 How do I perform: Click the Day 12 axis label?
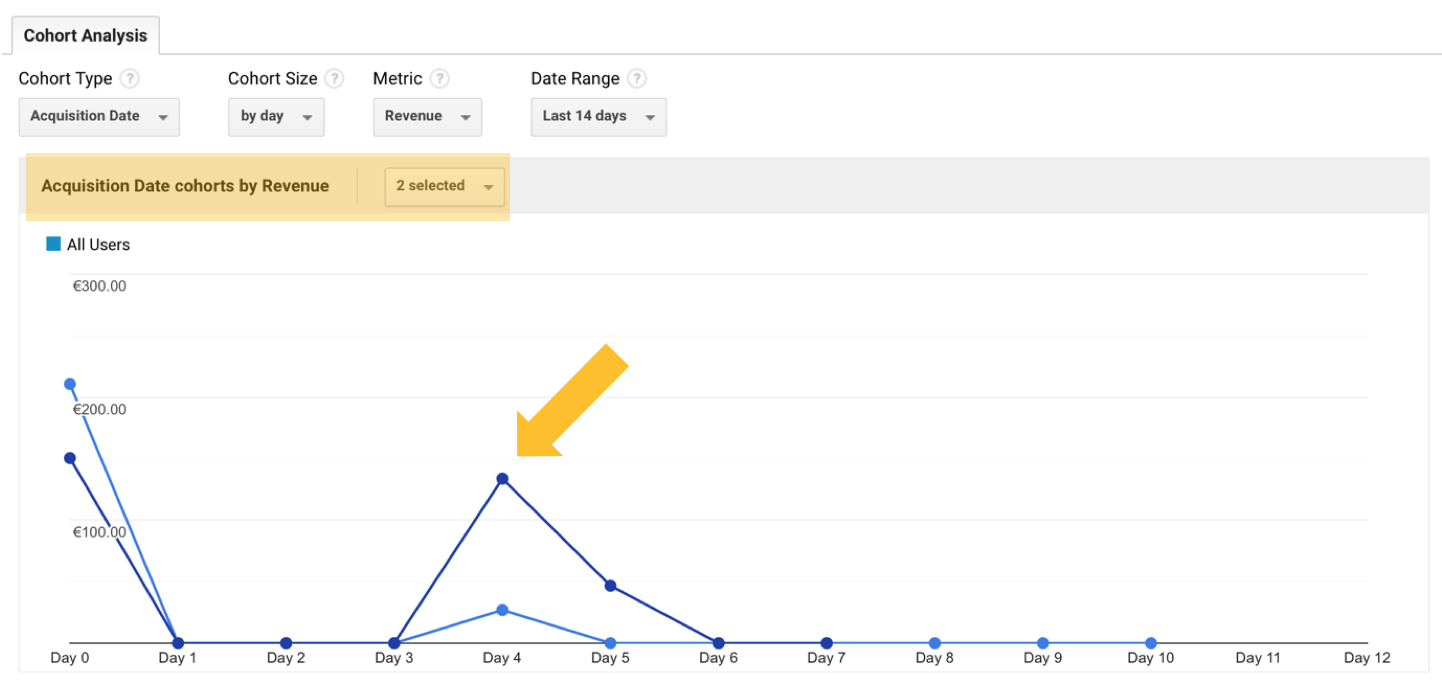1367,658
